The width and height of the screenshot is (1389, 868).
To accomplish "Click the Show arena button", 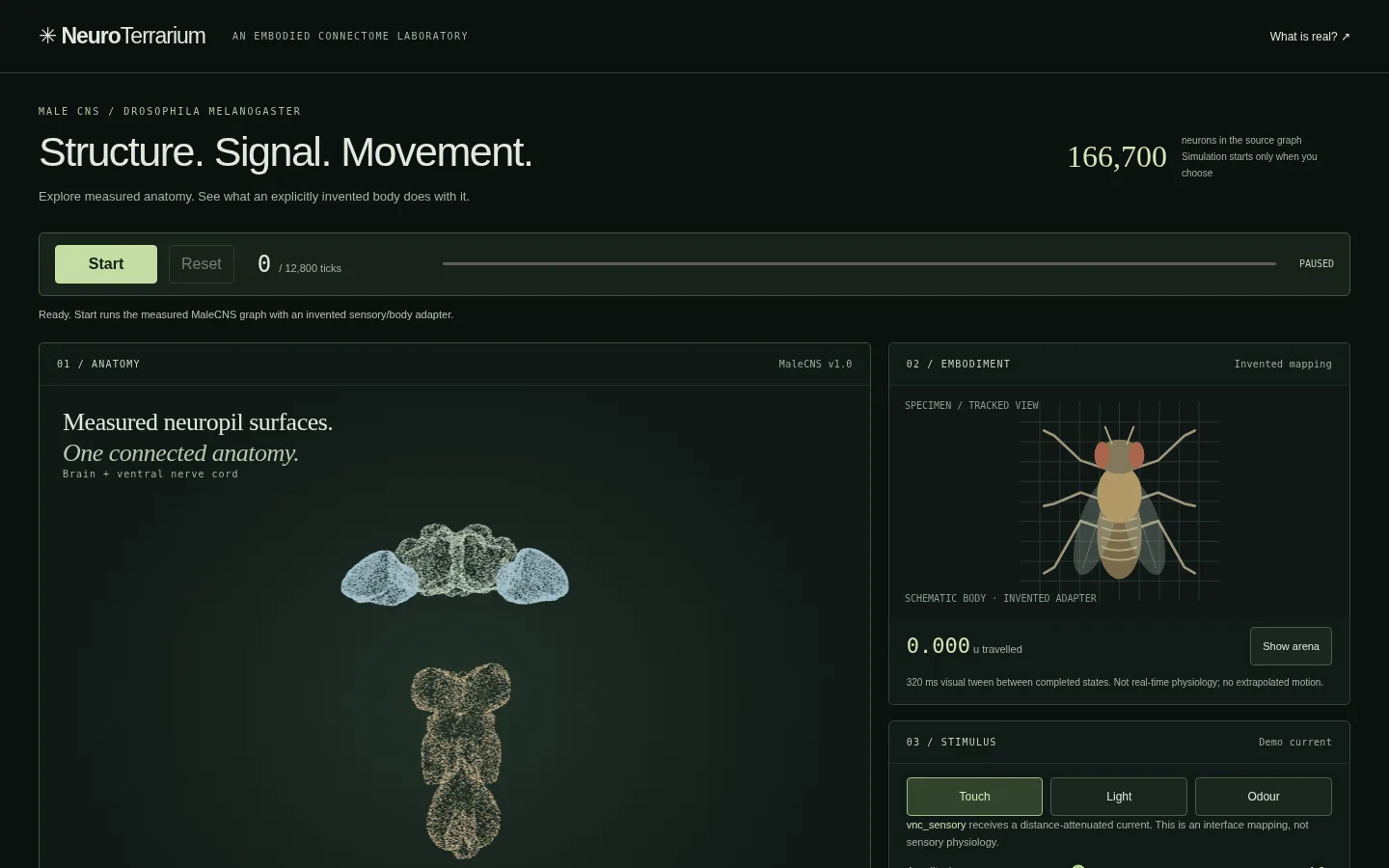I will (1291, 646).
